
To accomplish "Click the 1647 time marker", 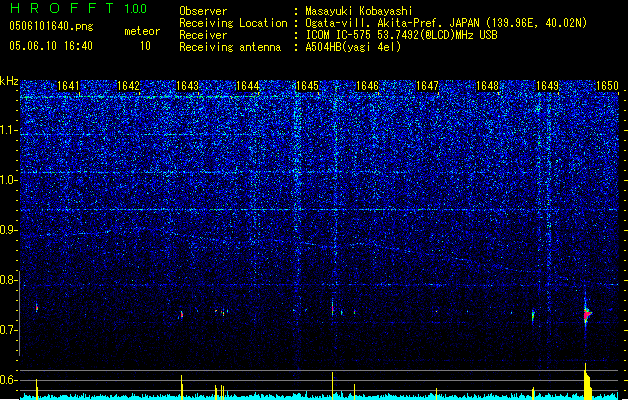I will [x=427, y=86].
